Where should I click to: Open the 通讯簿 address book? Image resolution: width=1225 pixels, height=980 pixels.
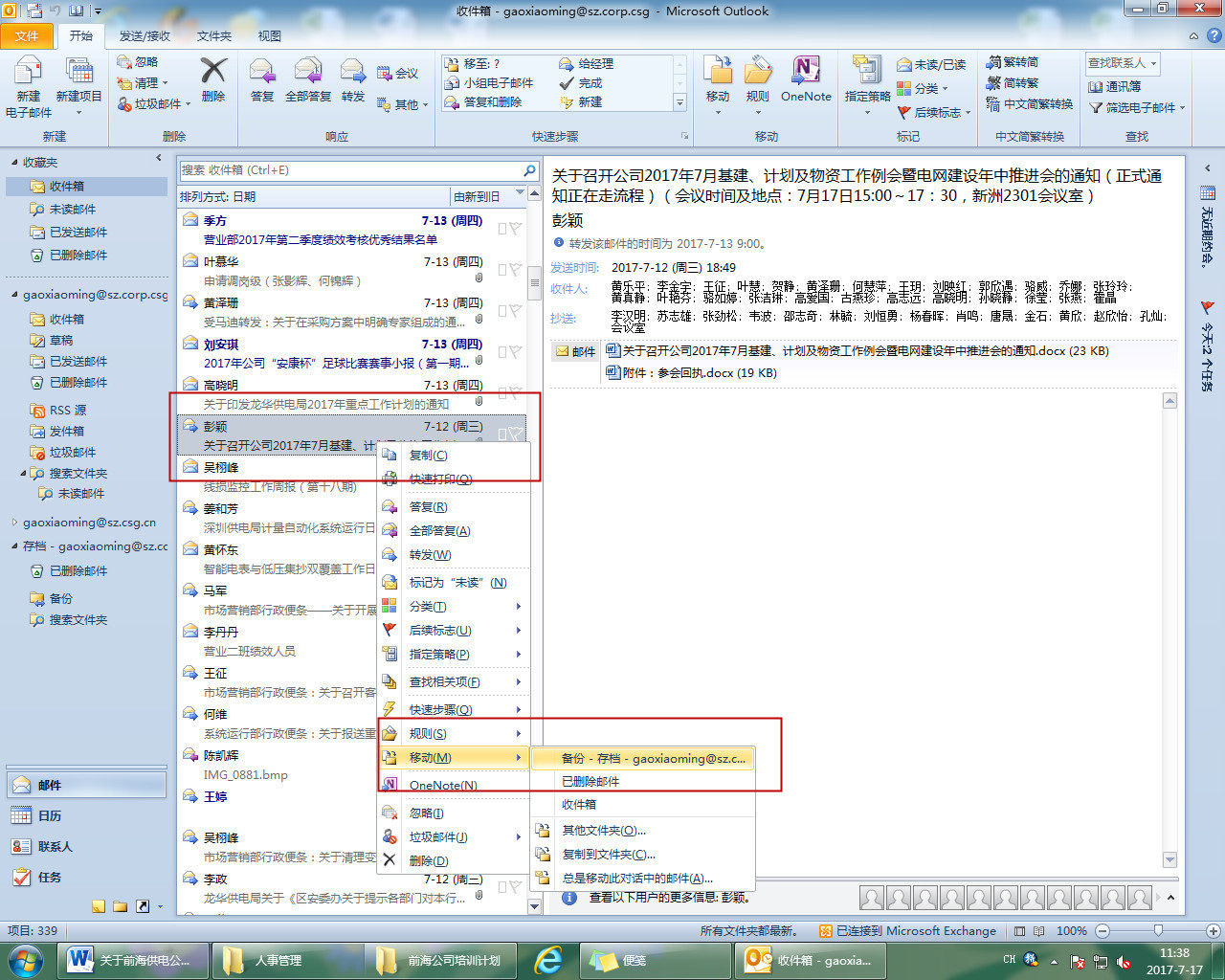point(1115,88)
